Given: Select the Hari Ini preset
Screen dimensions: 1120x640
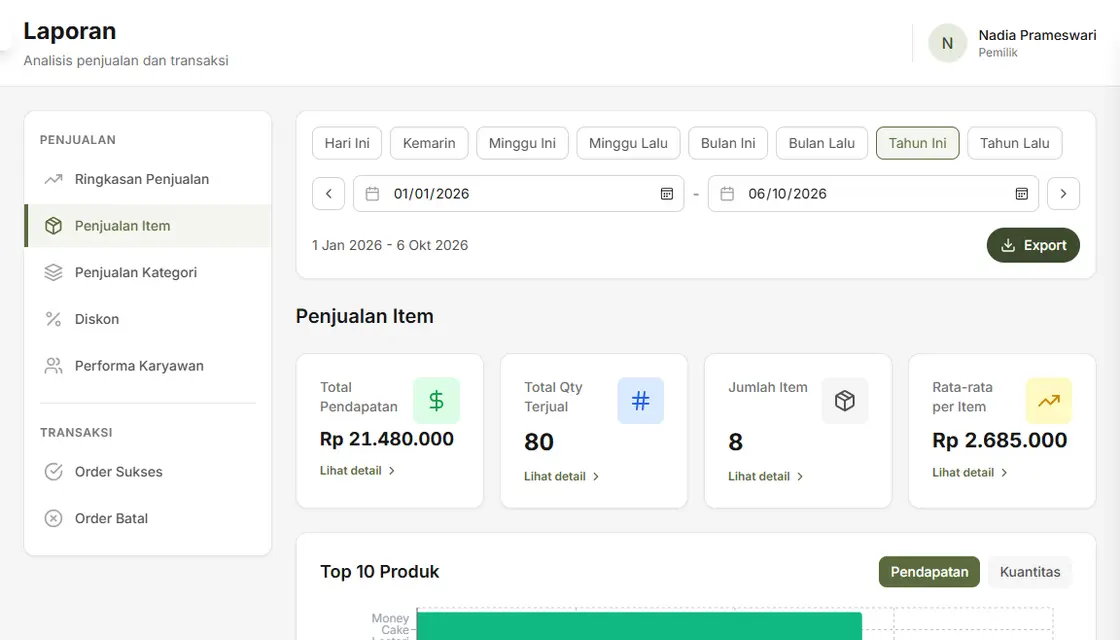Looking at the screenshot, I should tap(347, 143).
